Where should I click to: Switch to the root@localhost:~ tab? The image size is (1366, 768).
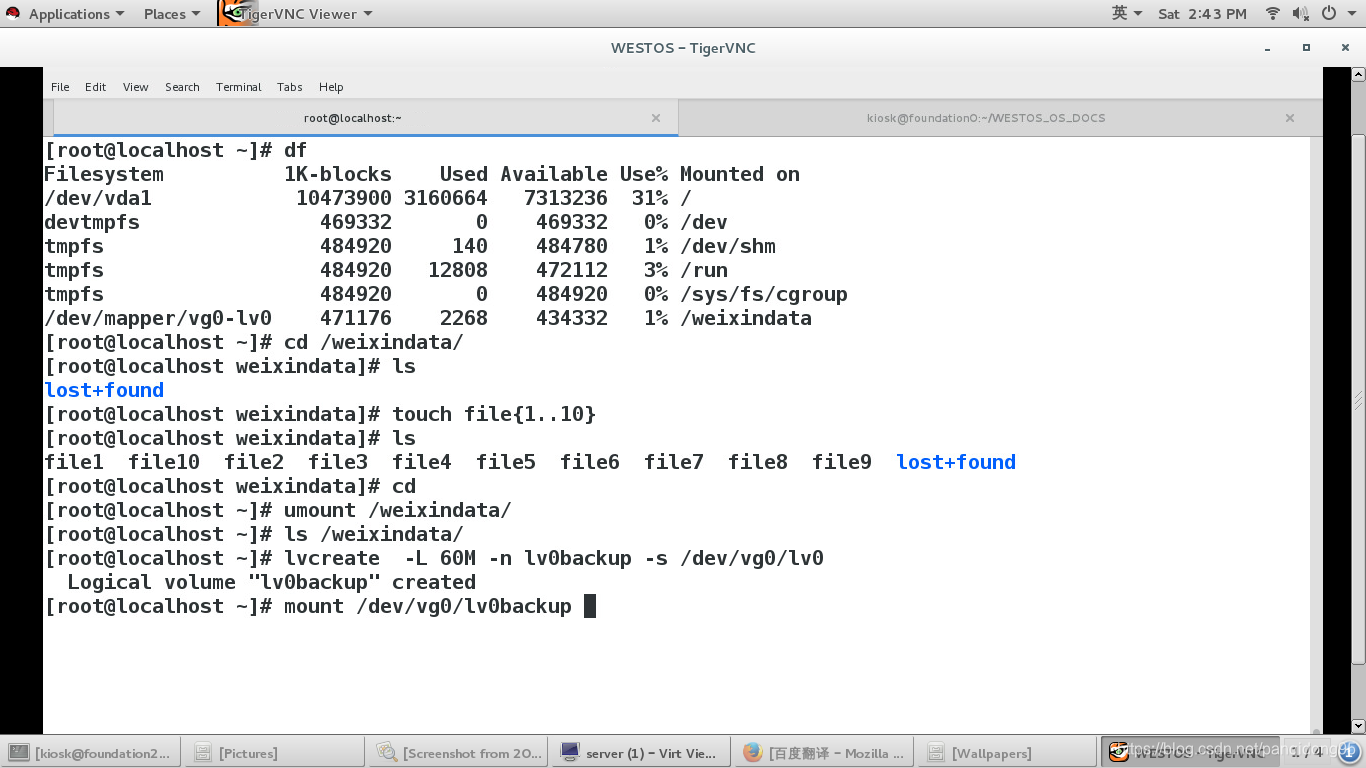[365, 118]
